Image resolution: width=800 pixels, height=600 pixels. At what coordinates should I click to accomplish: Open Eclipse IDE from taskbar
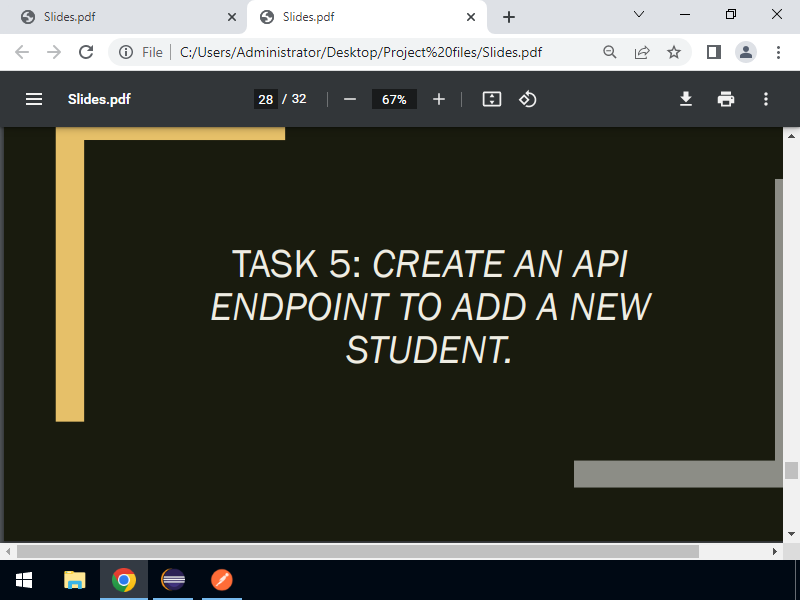pyautogui.click(x=173, y=580)
